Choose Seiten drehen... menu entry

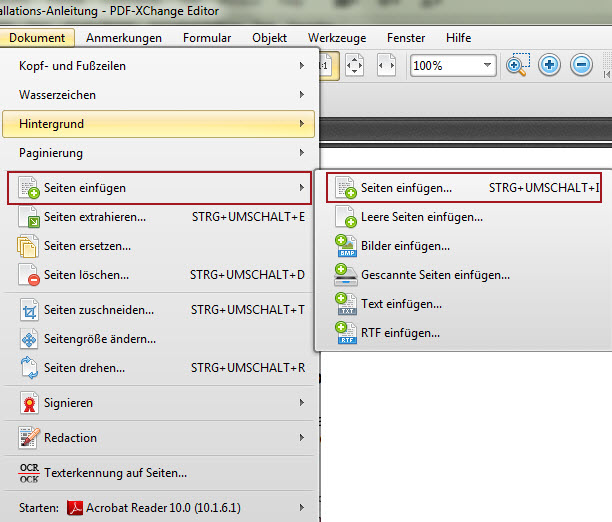tap(160, 368)
